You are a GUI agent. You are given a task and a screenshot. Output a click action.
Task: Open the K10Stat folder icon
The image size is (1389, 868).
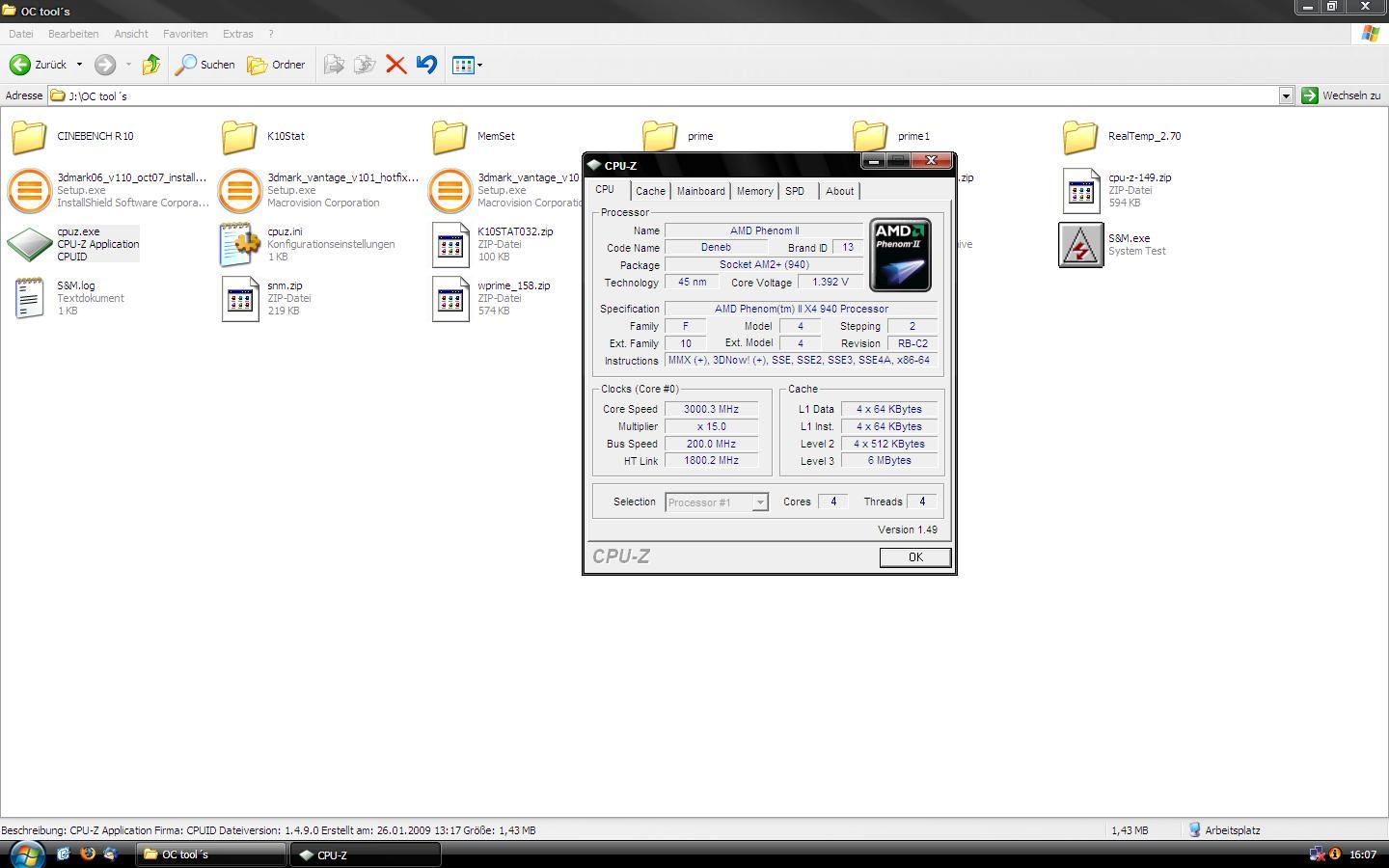[x=239, y=136]
